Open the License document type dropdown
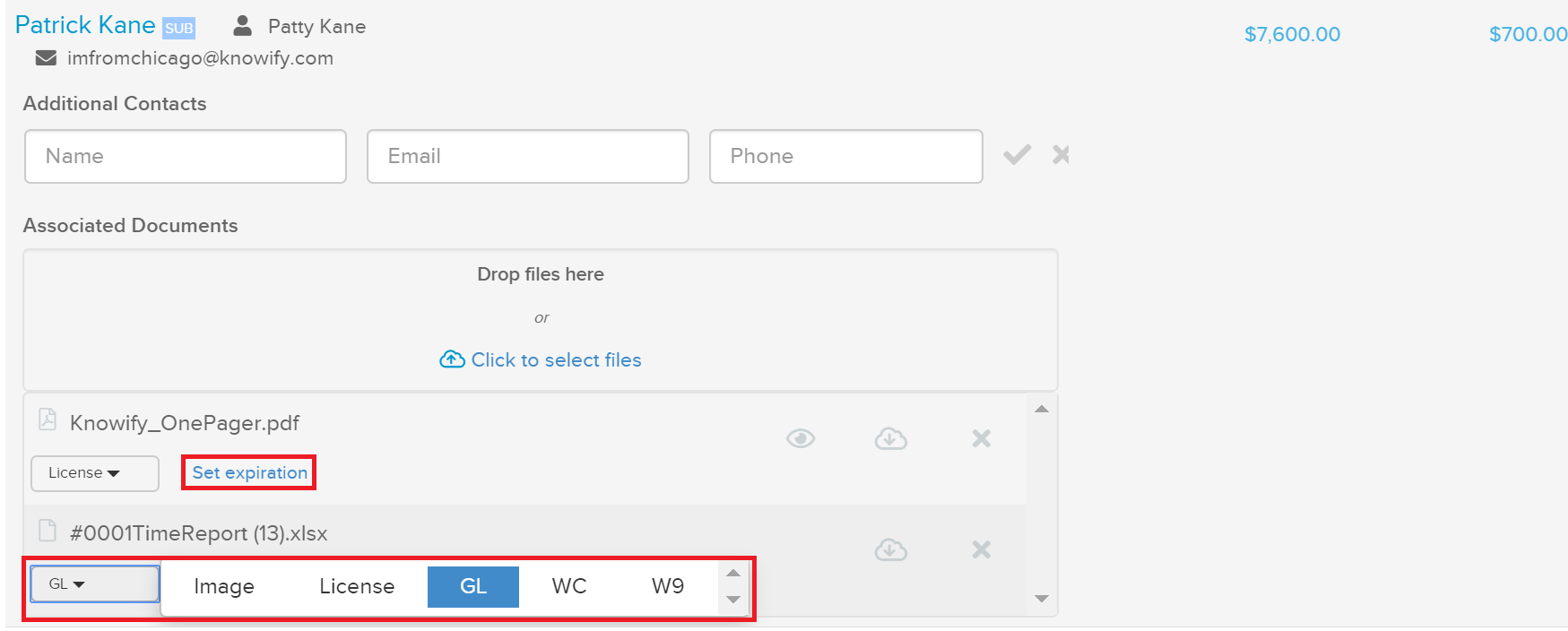Screen dimensions: 1568x631 click(x=95, y=473)
